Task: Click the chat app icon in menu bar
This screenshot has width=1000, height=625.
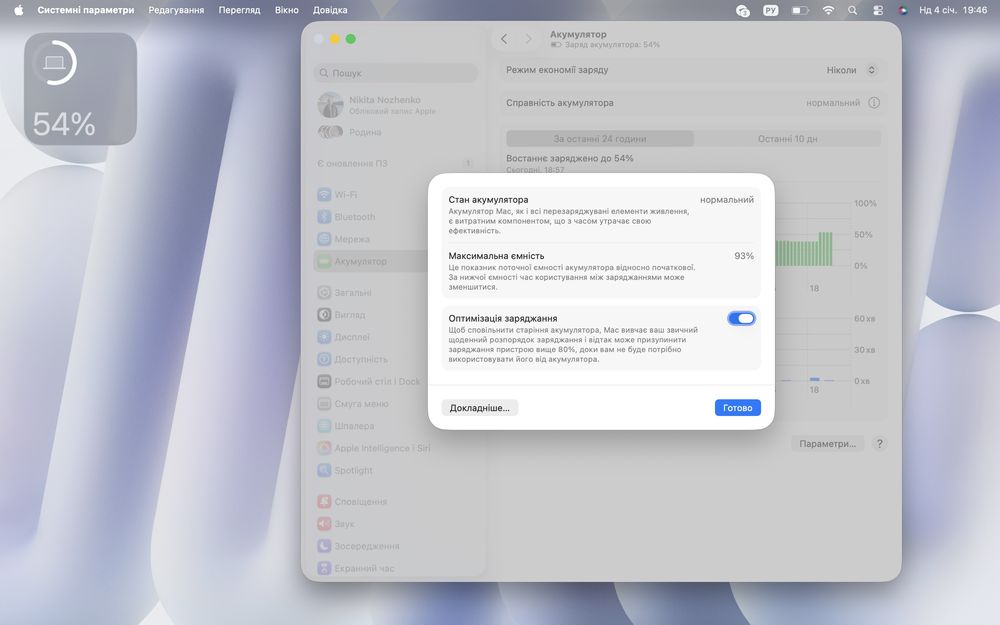Action: click(x=742, y=10)
